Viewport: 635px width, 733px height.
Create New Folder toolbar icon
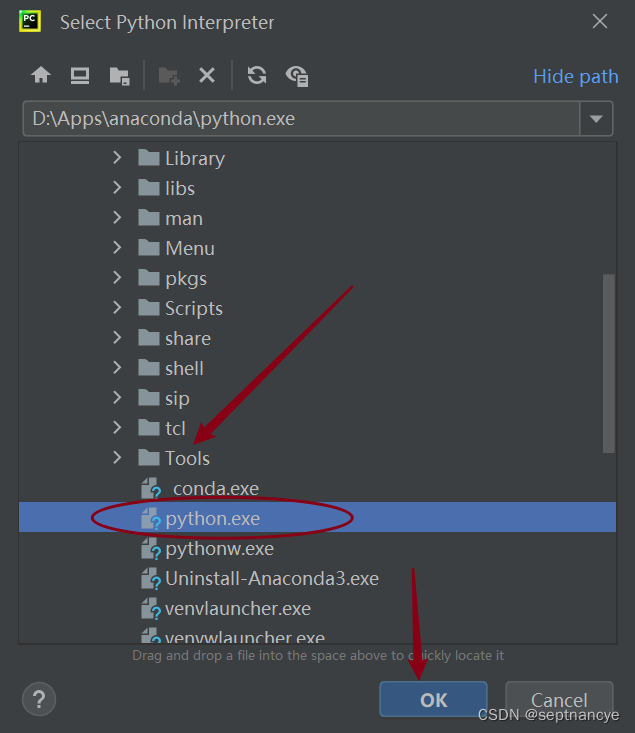[169, 76]
